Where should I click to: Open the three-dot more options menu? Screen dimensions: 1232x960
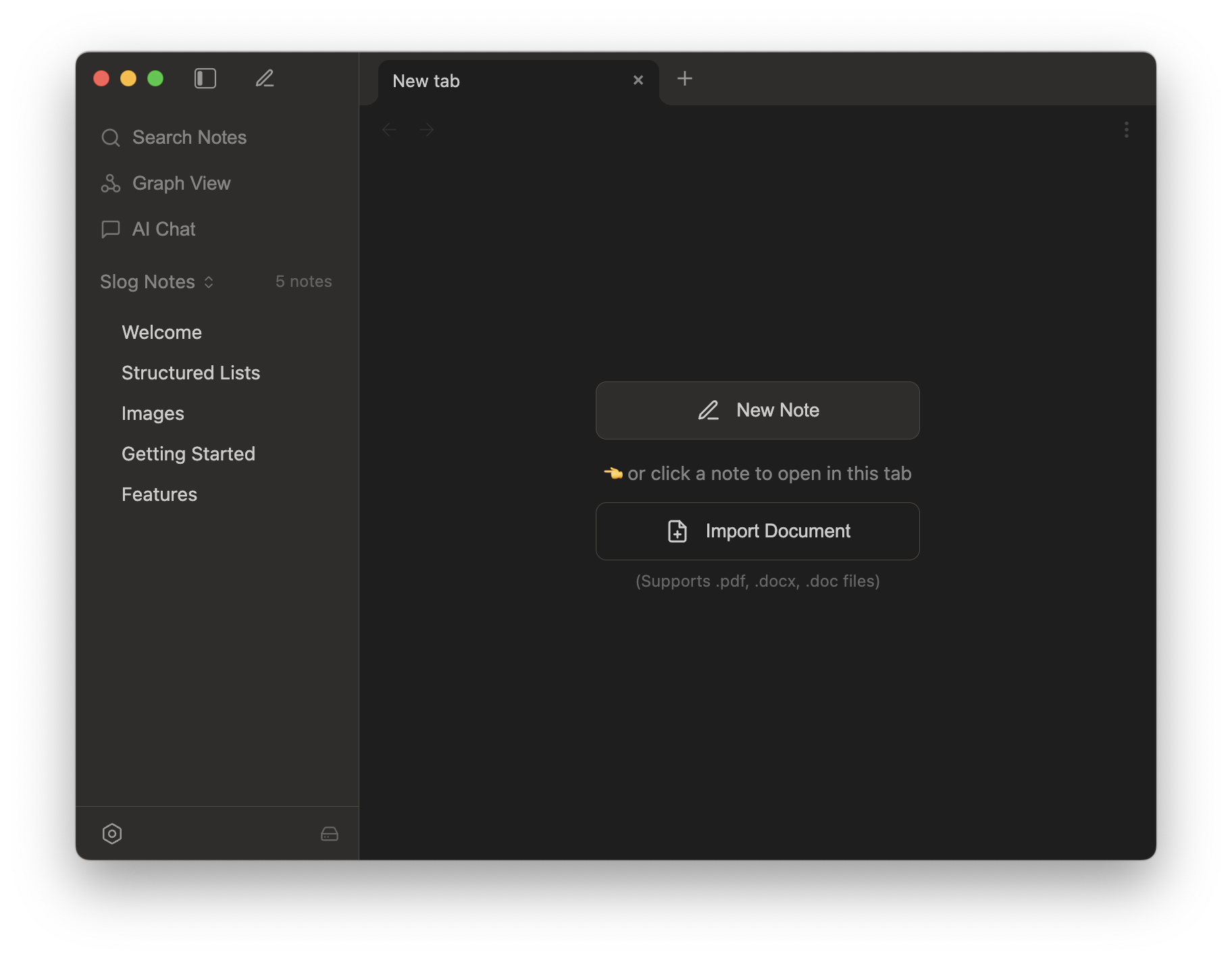click(1126, 130)
